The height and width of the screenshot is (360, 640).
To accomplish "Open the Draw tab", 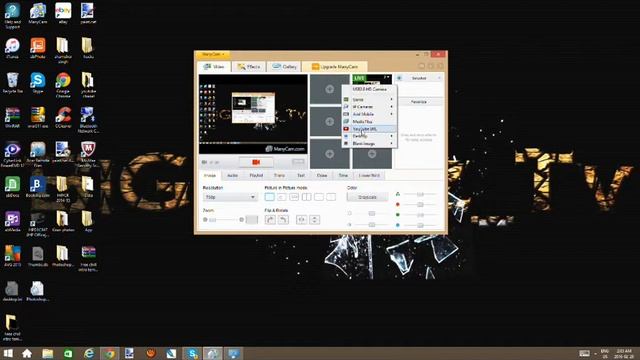I will [322, 176].
